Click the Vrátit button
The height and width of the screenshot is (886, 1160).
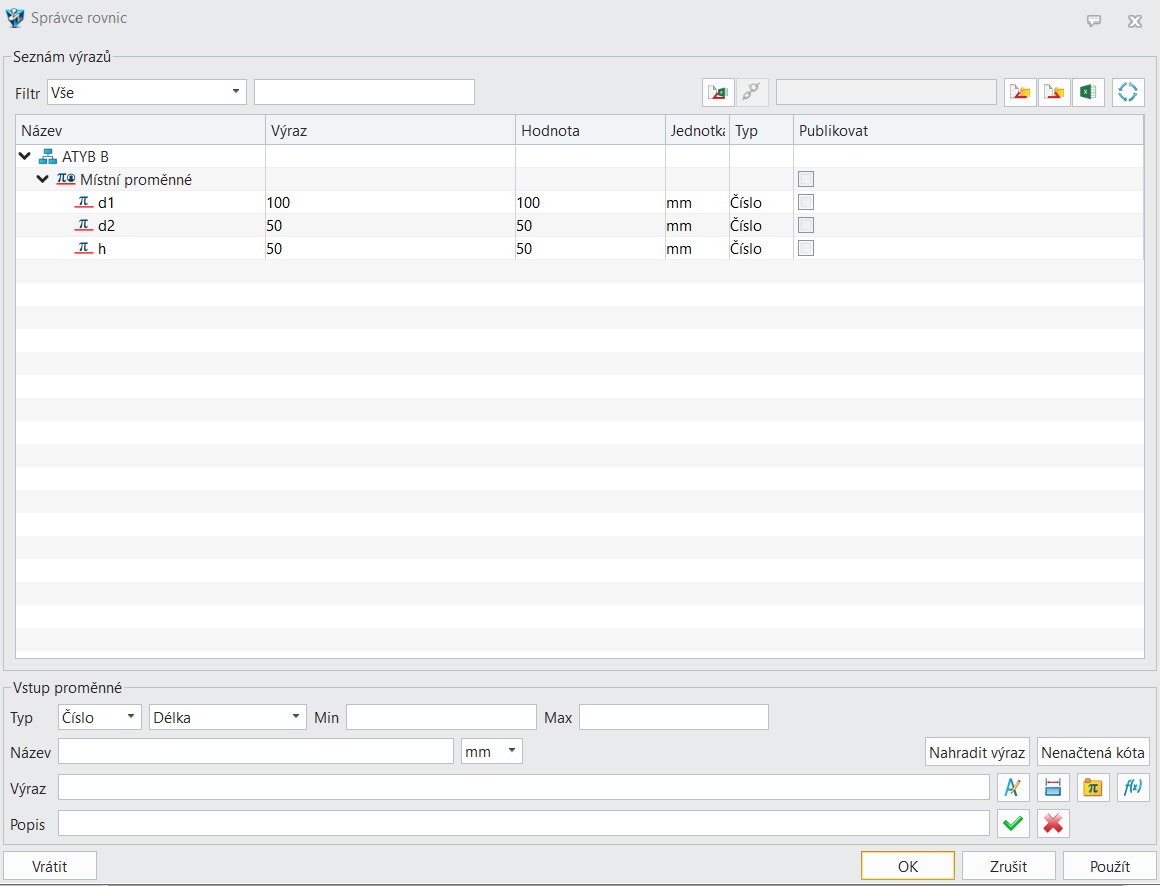click(x=50, y=866)
